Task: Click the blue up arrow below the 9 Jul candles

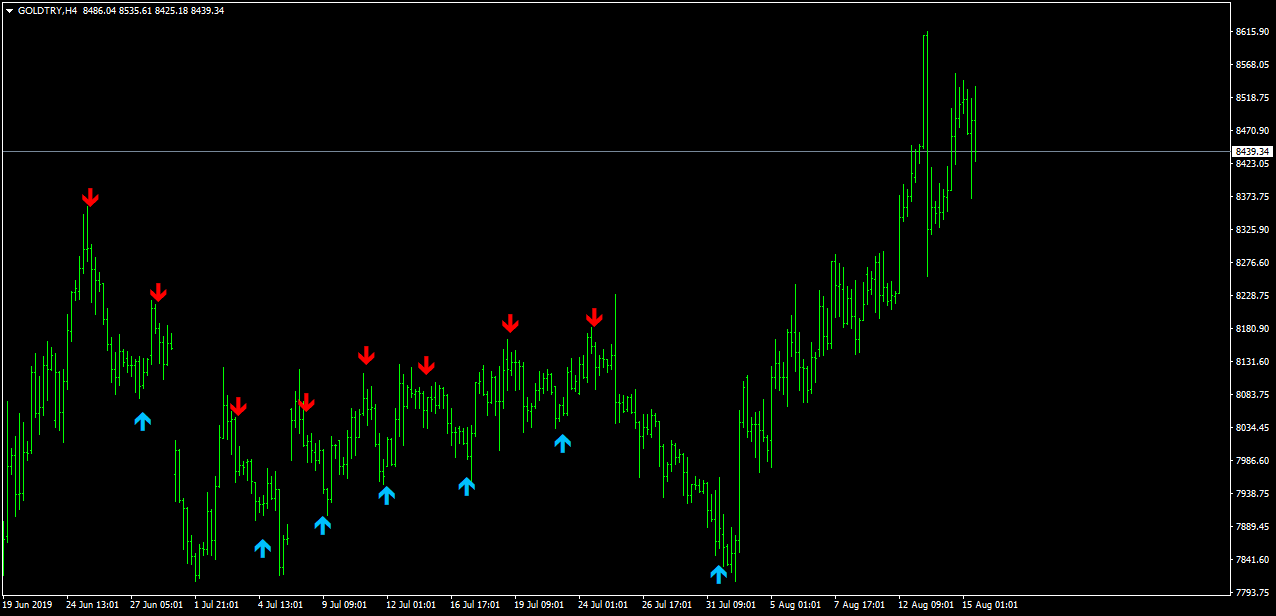Action: (322, 525)
